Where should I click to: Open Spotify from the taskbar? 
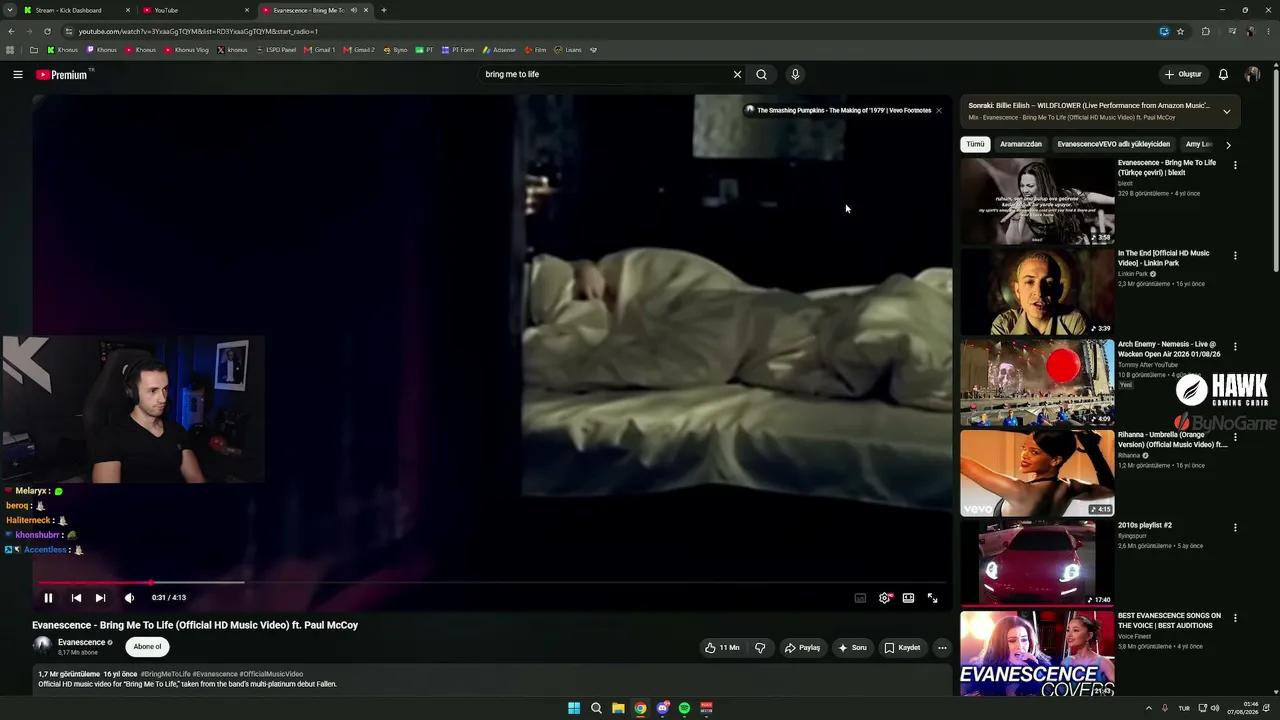click(684, 708)
